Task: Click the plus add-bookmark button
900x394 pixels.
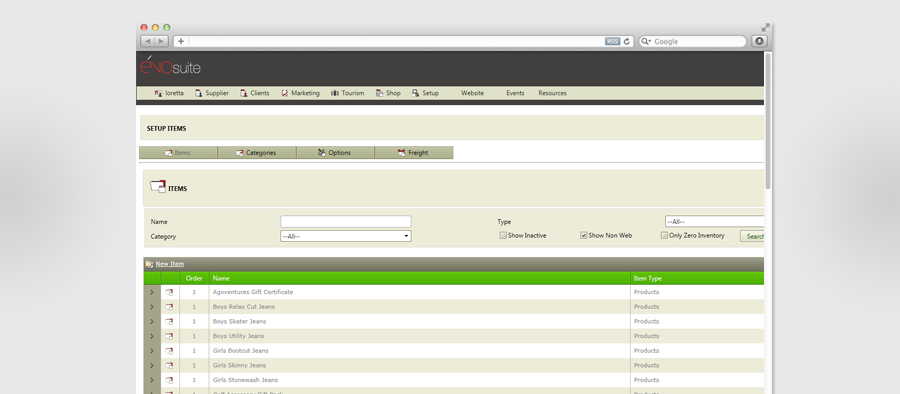Action: click(x=181, y=41)
